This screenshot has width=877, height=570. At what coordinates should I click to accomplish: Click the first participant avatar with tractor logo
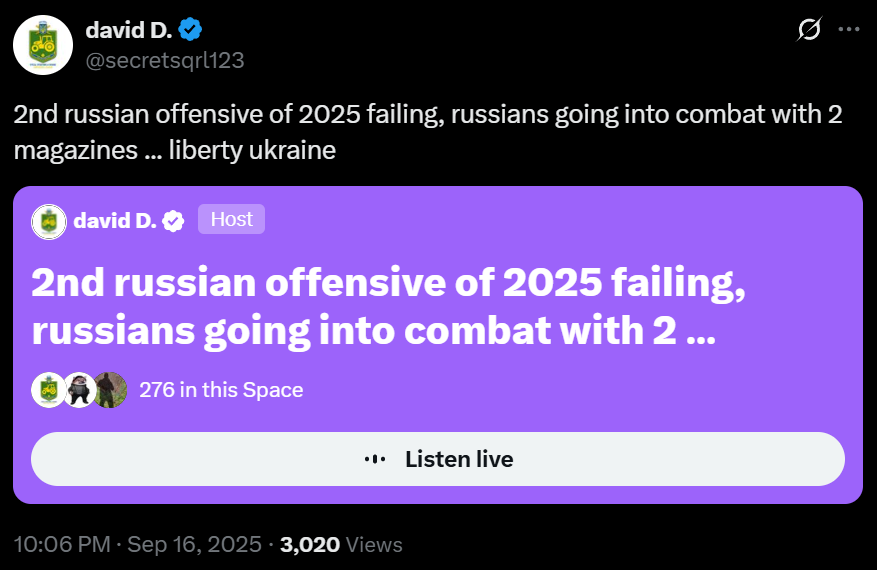[x=49, y=390]
